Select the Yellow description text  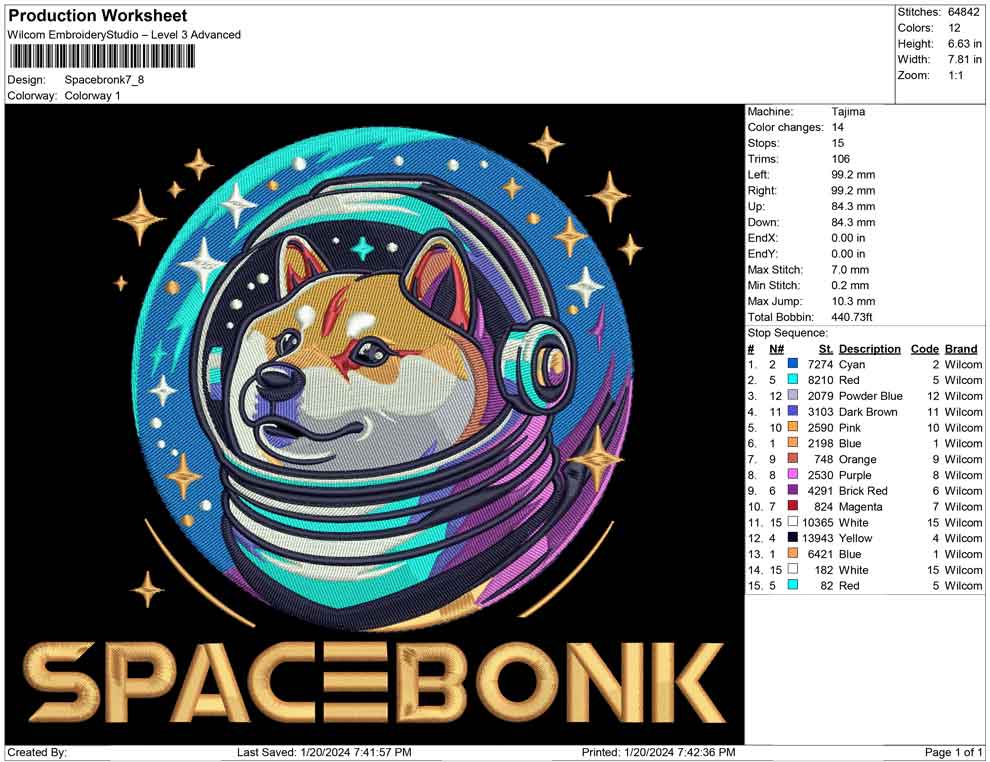point(855,538)
